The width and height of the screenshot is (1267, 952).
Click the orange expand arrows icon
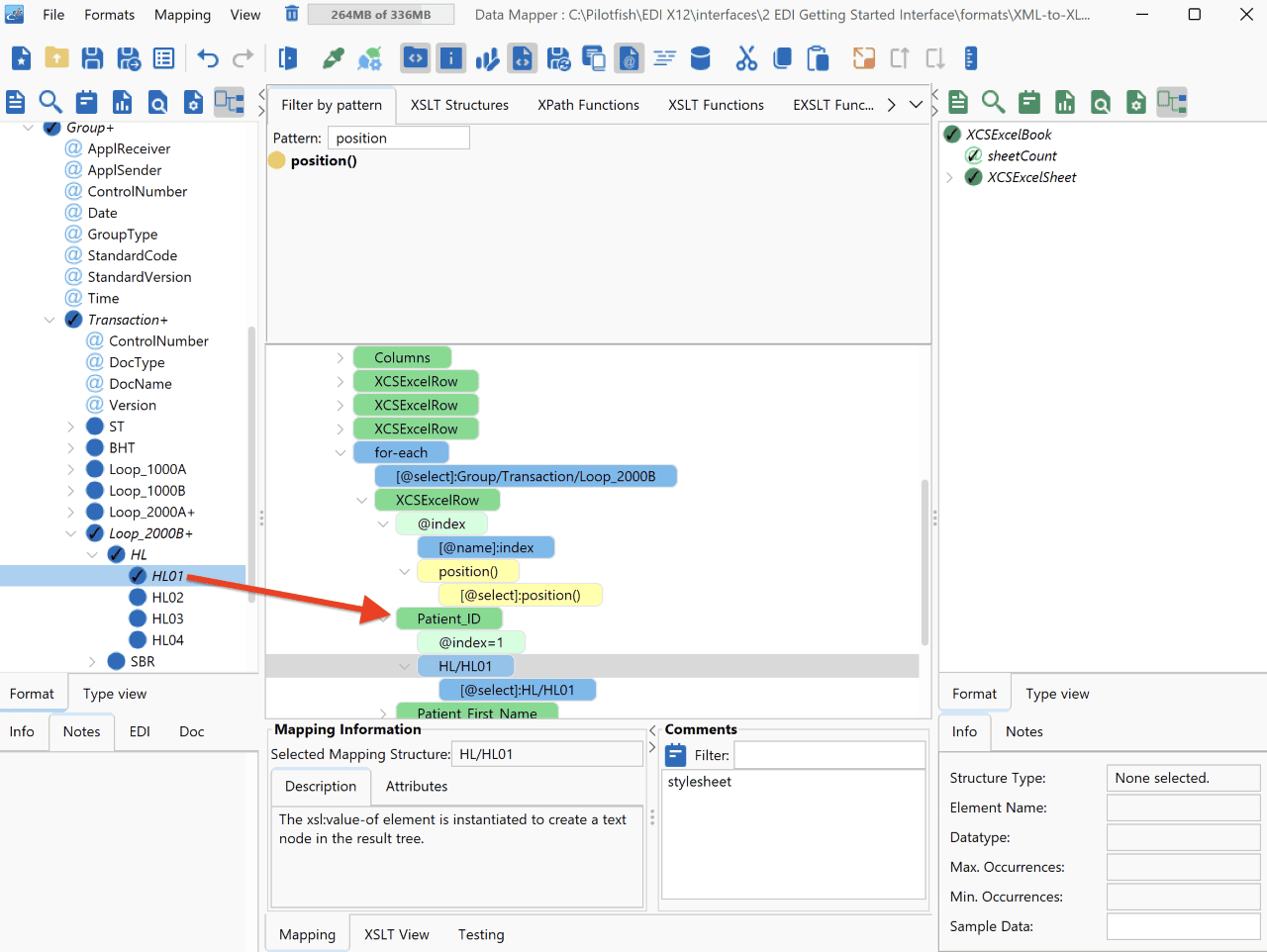pos(864,58)
